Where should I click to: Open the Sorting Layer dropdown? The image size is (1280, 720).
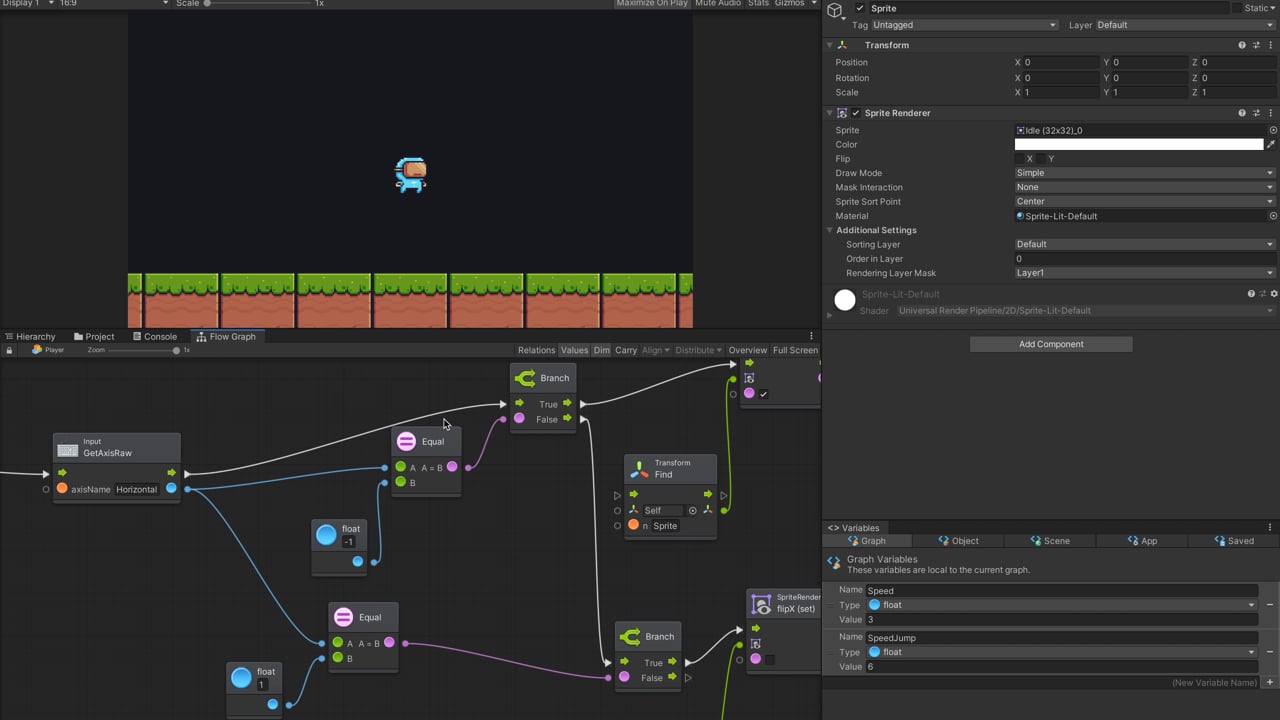(x=1145, y=244)
